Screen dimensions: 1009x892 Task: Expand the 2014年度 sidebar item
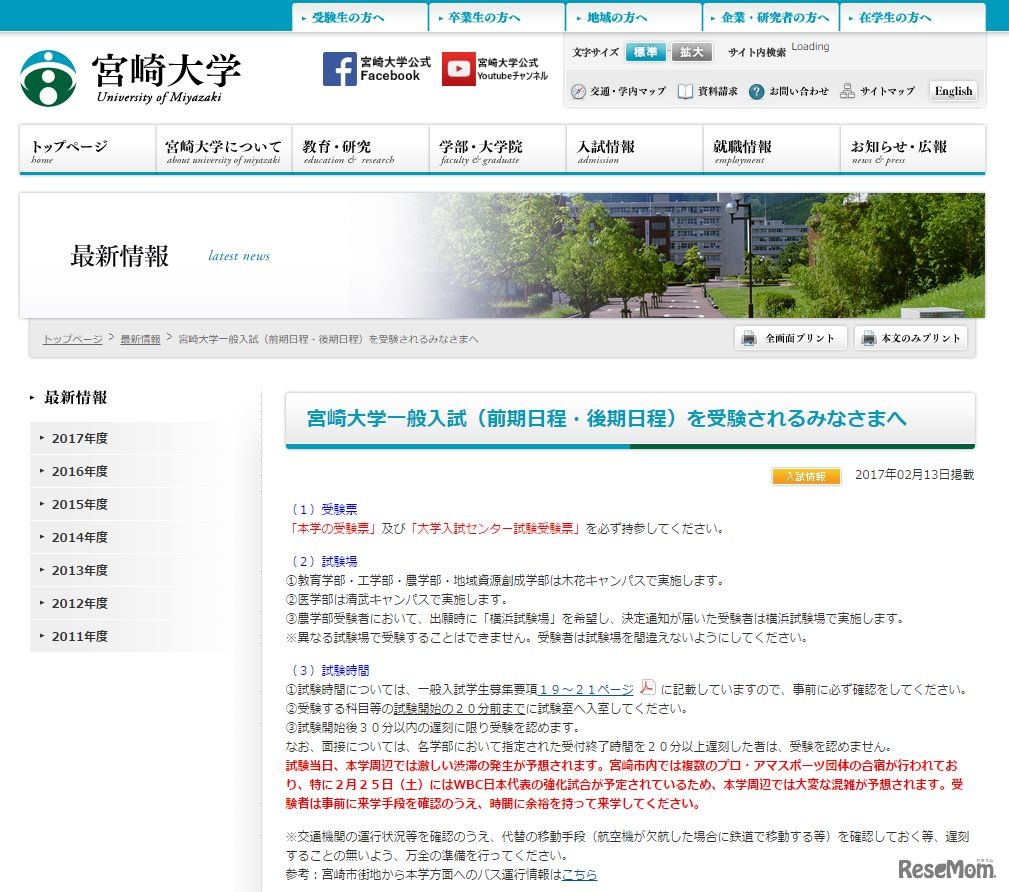[x=79, y=537]
